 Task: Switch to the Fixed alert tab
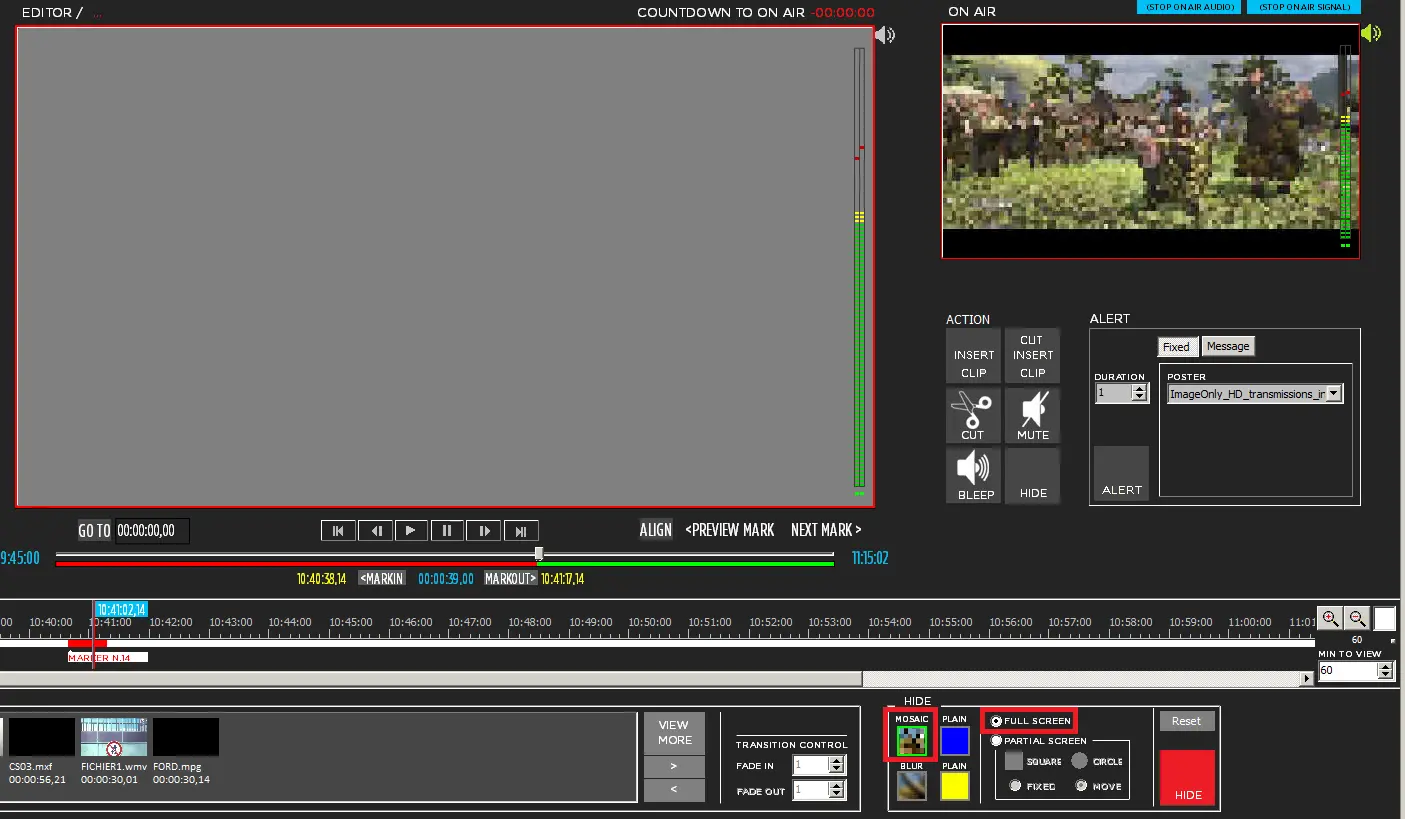point(1176,347)
